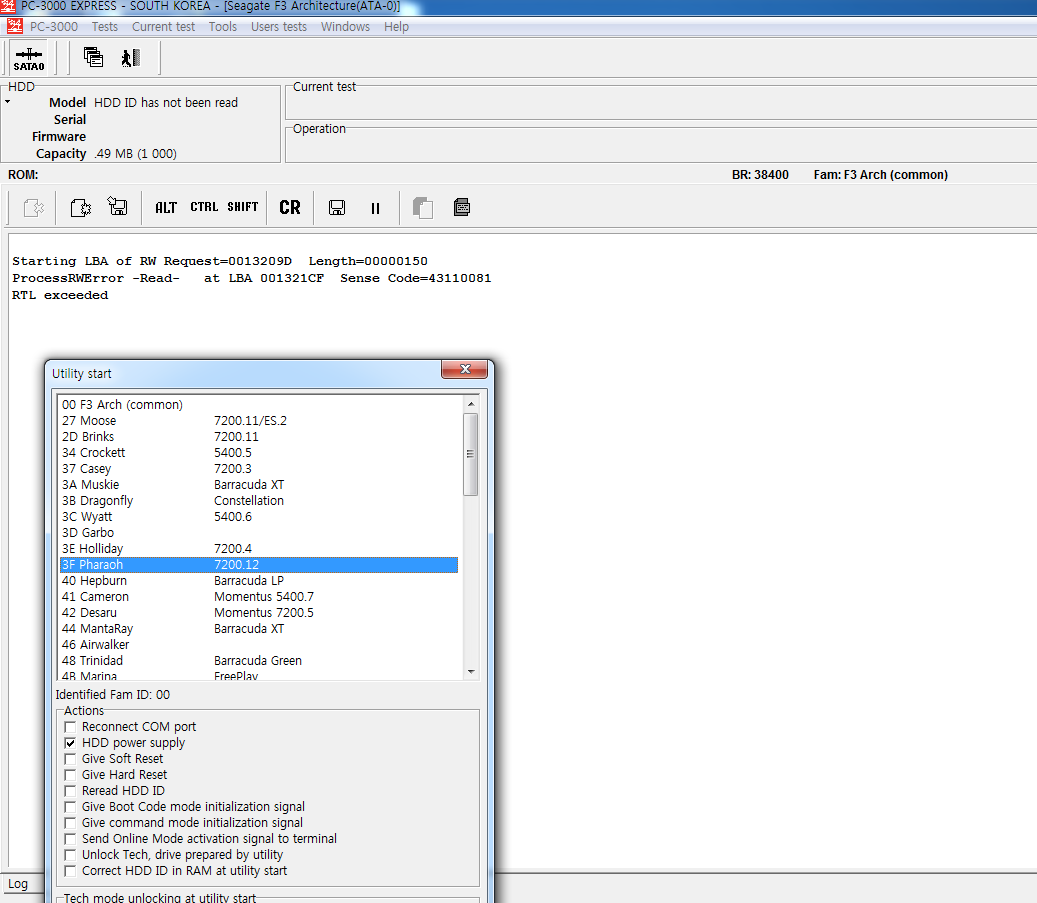Click the ROM: status label
This screenshot has width=1037, height=903.
(23, 175)
